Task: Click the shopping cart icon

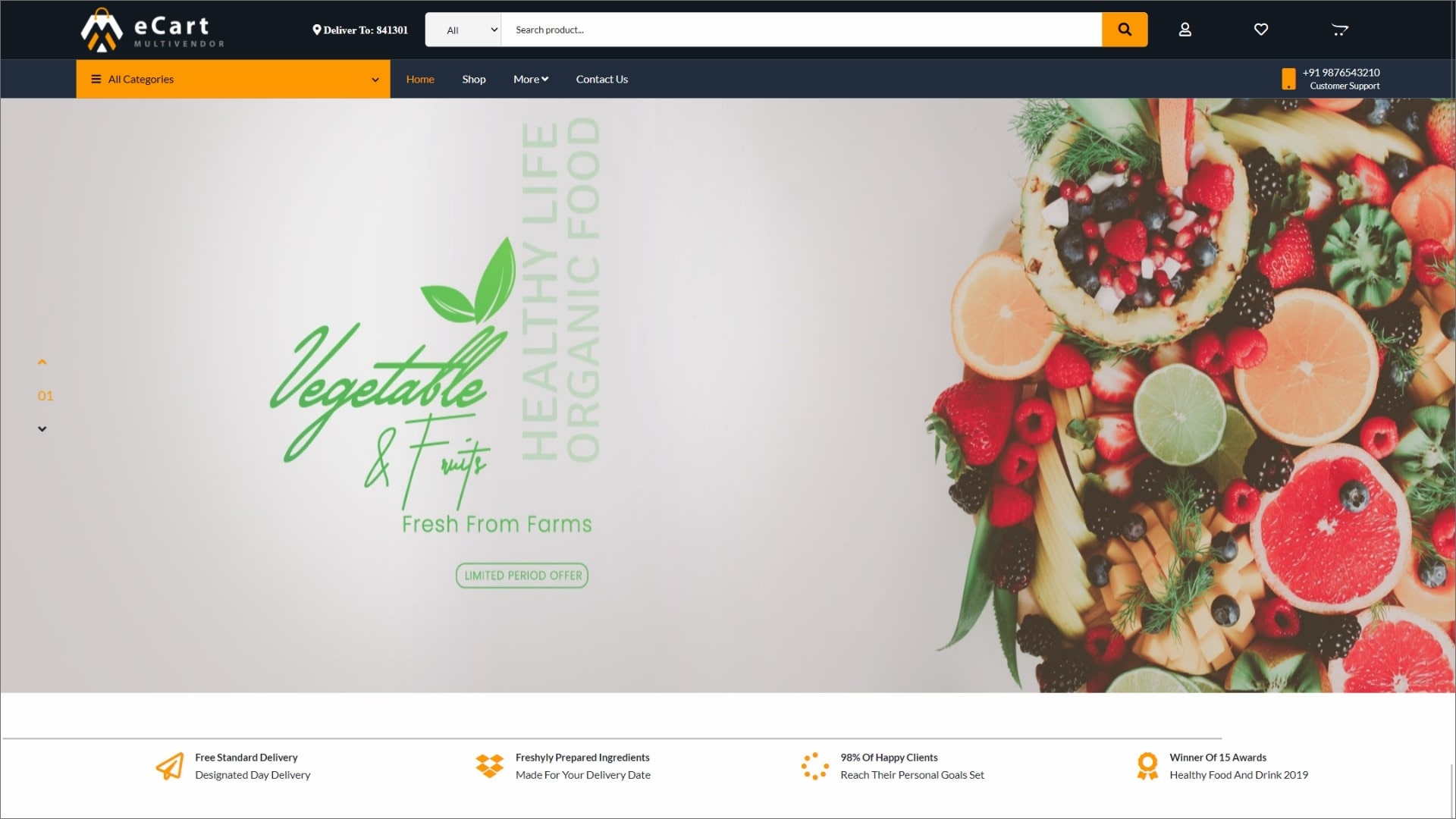Action: click(1340, 29)
